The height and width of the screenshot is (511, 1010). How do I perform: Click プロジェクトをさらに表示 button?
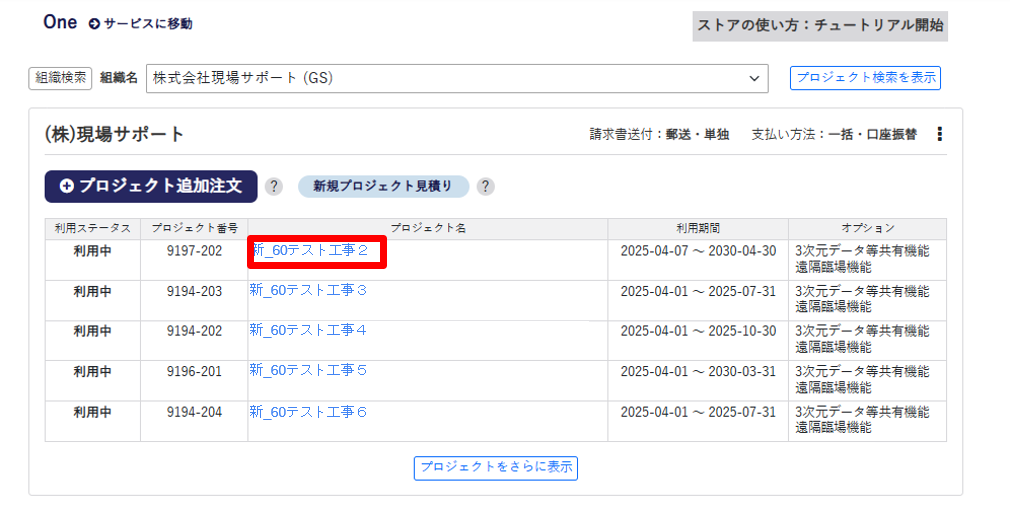pyautogui.click(x=495, y=468)
